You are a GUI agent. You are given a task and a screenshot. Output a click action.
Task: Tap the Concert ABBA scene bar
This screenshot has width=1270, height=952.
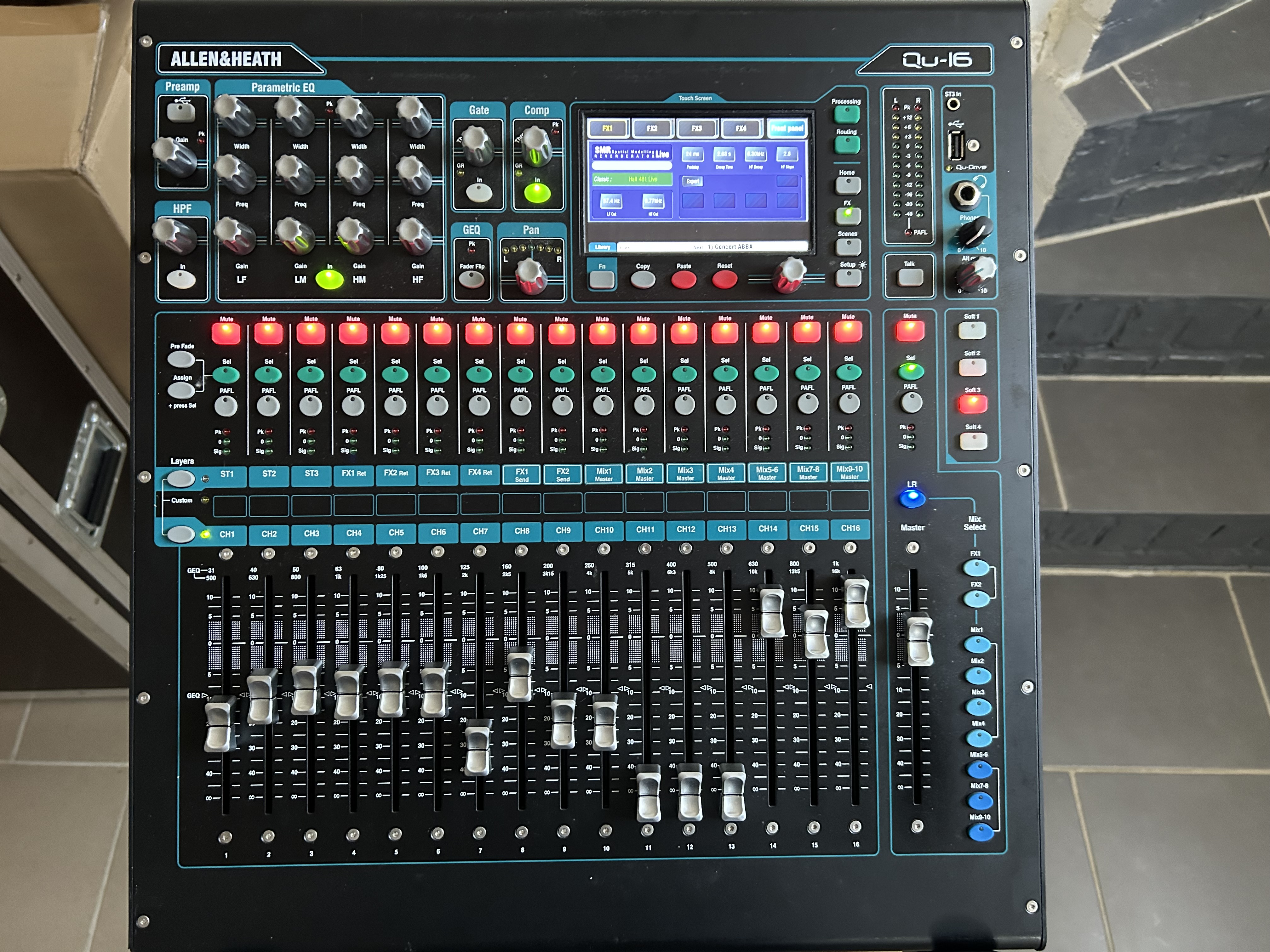(x=712, y=247)
